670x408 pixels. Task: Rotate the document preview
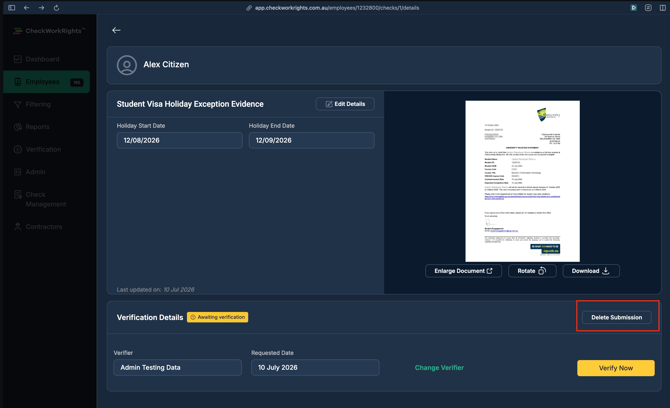[532, 271]
